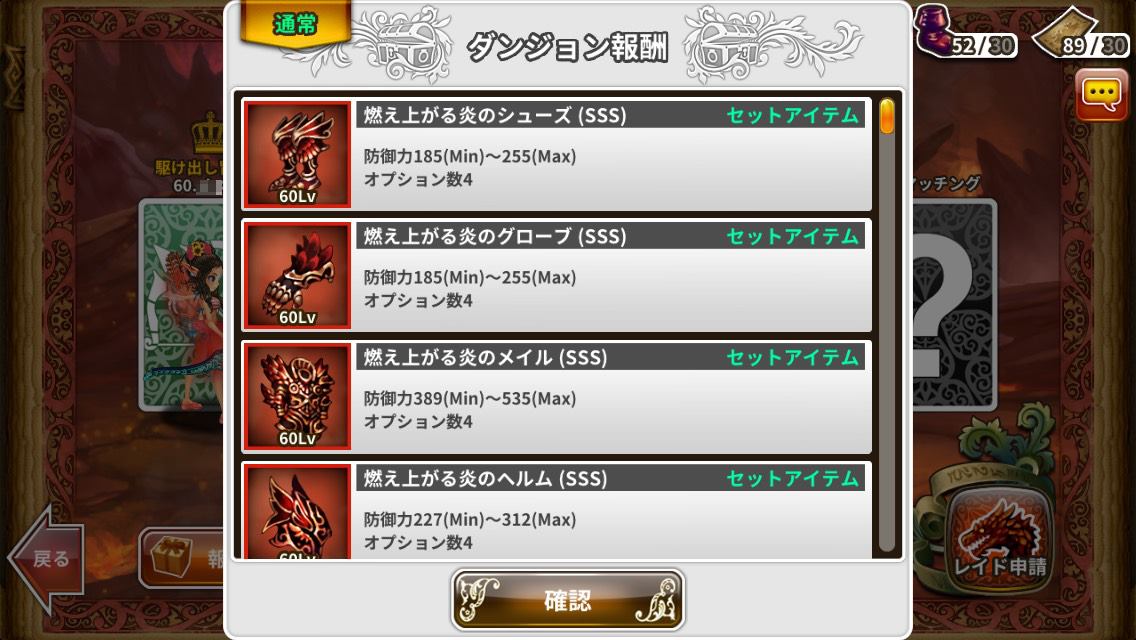1136x640 pixels.
Task: Tap the 燃え上がる炎のシューズ boots icon
Action: tap(297, 154)
